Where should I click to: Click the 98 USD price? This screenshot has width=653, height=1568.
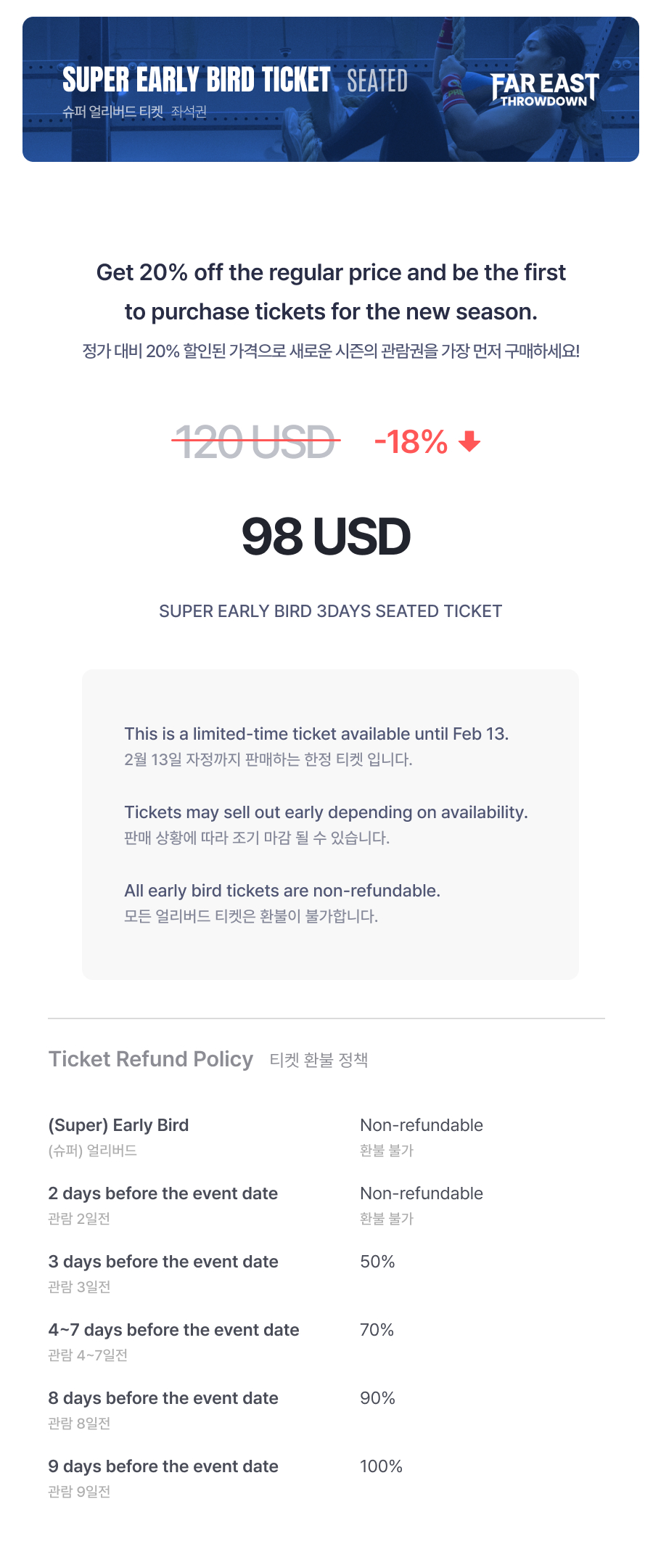point(326,537)
